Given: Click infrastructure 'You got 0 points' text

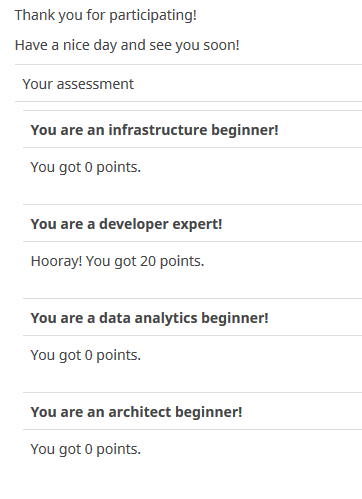Looking at the screenshot, I should point(86,167).
